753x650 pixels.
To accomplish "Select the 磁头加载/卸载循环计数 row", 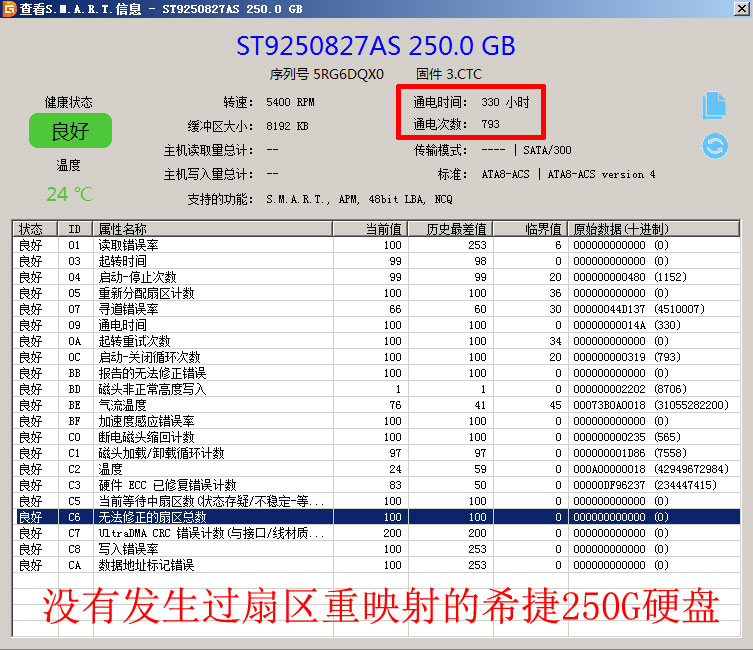I will point(376,453).
